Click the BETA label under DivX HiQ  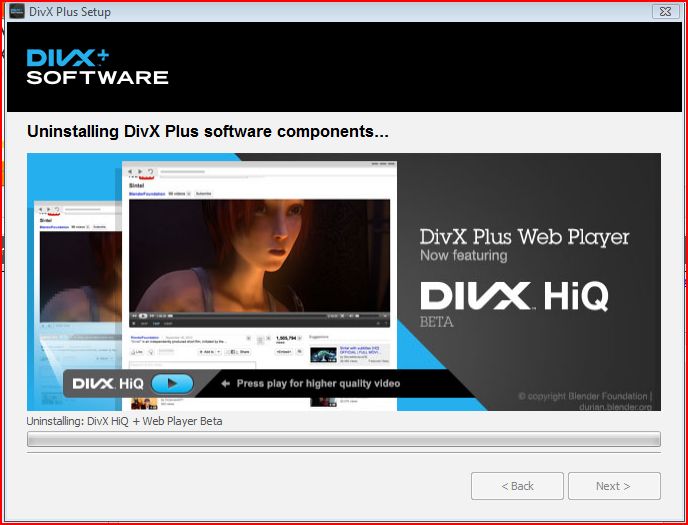[x=436, y=322]
